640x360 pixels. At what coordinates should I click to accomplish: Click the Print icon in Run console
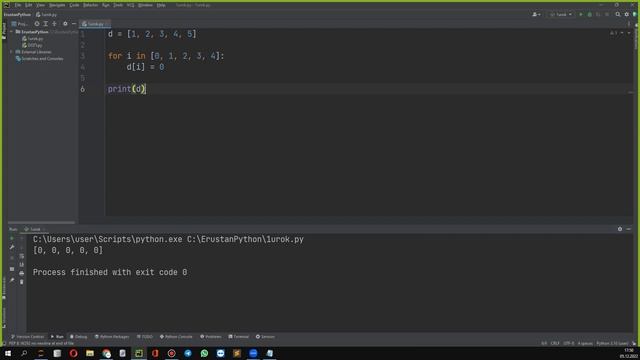click(22, 273)
